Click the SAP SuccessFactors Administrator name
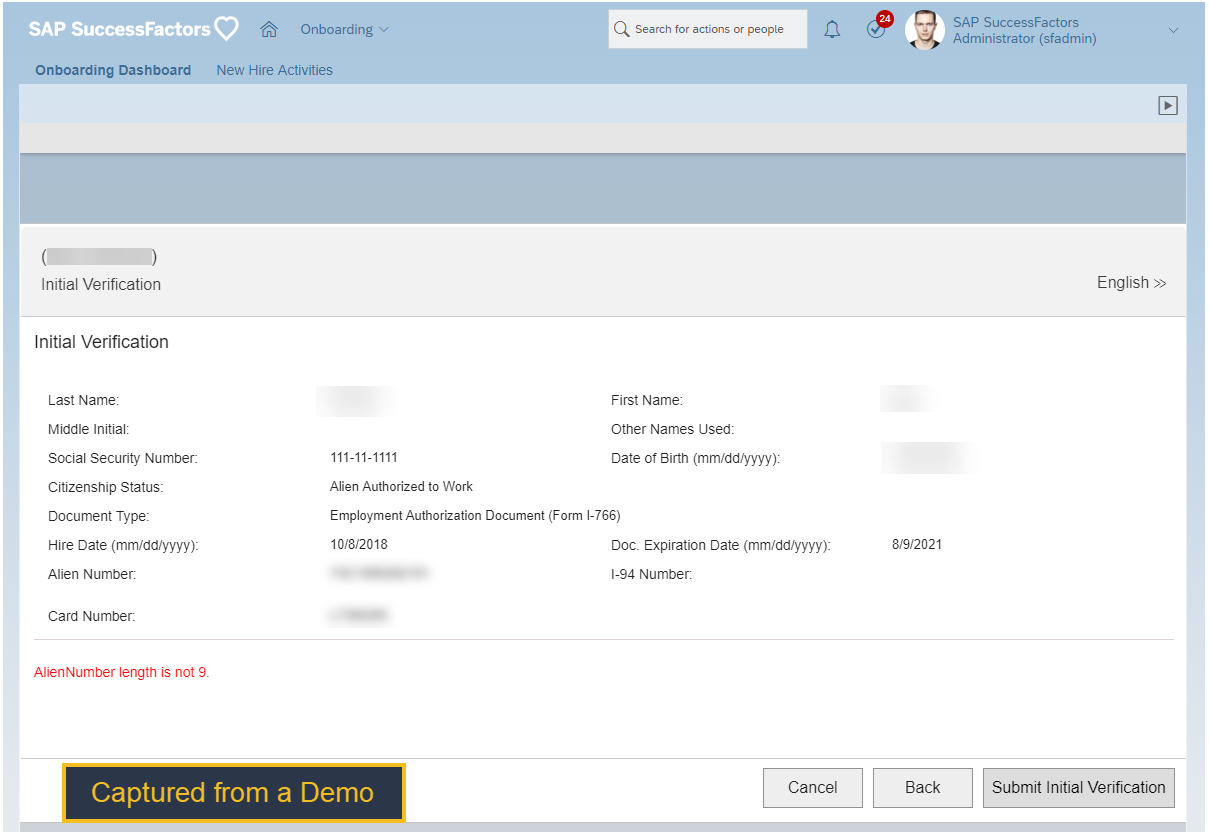Image resolution: width=1209 pixels, height=834 pixels. pyautogui.click(x=1025, y=30)
